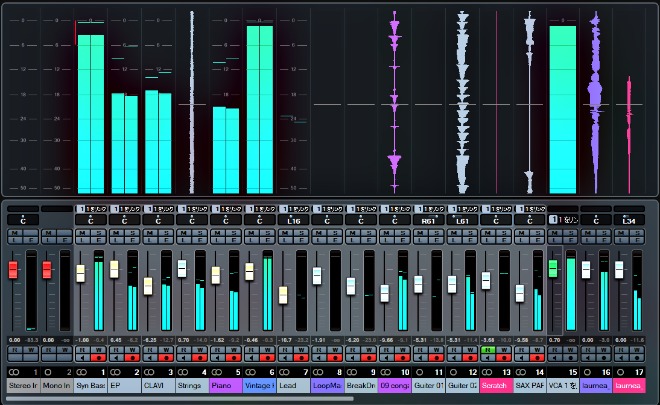
Task: Click the mono icon on Mono In channel
Action: pyautogui.click(x=48, y=372)
